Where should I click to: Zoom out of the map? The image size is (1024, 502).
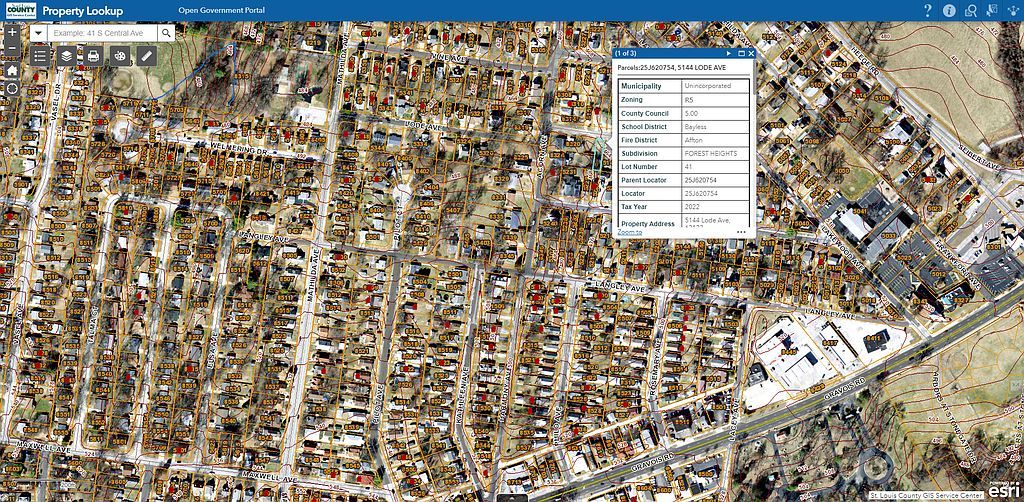click(x=11, y=50)
